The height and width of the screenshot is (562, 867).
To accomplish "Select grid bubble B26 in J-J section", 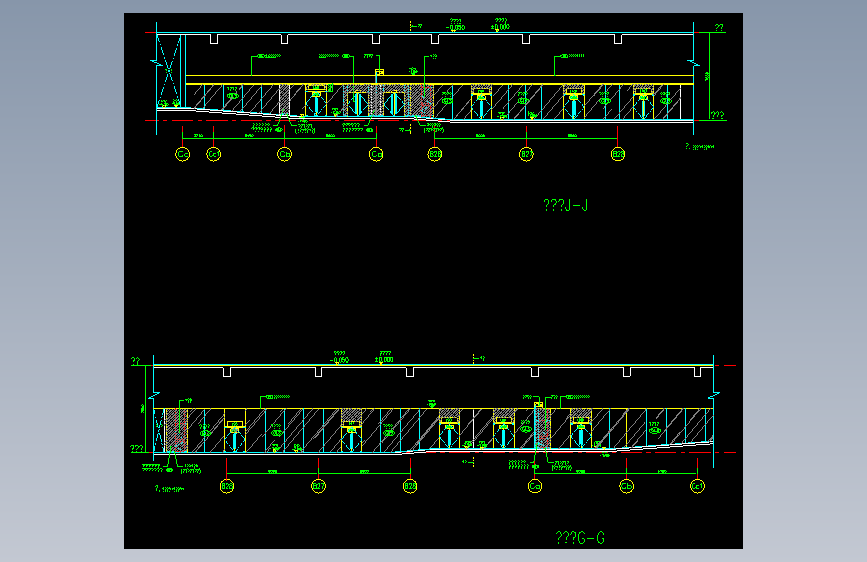I will [x=618, y=154].
